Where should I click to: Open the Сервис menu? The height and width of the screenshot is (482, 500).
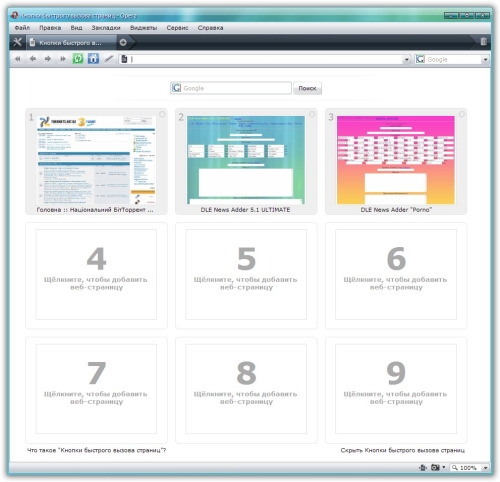[x=177, y=28]
